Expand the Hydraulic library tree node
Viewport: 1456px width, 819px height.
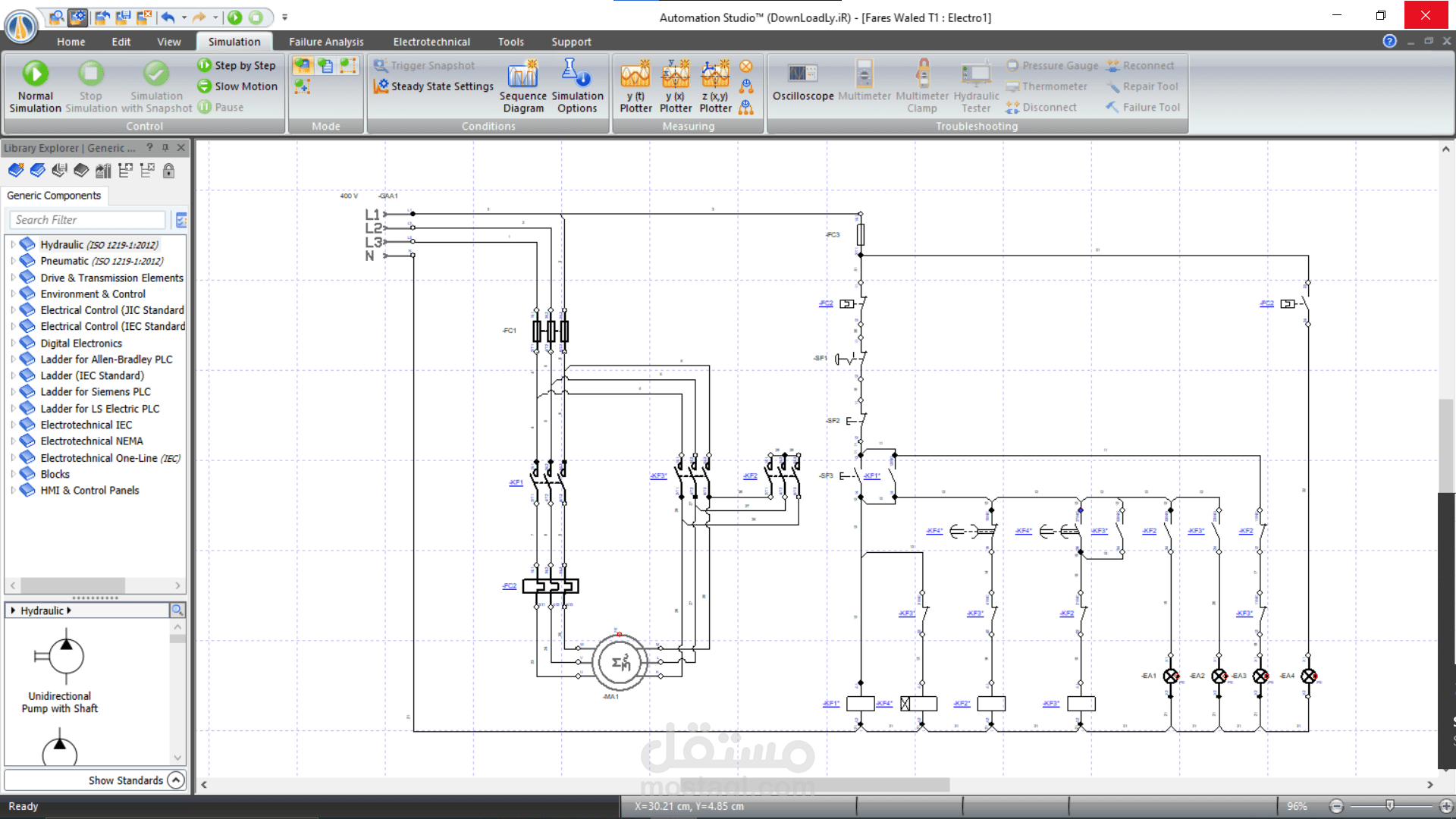13,244
